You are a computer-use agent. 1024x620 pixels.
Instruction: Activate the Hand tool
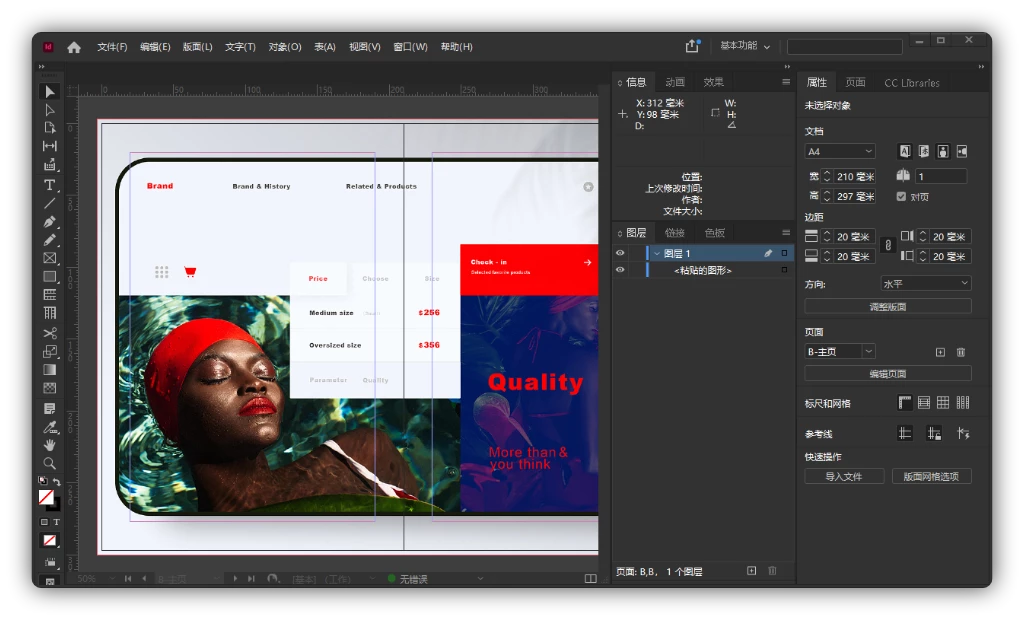49,445
